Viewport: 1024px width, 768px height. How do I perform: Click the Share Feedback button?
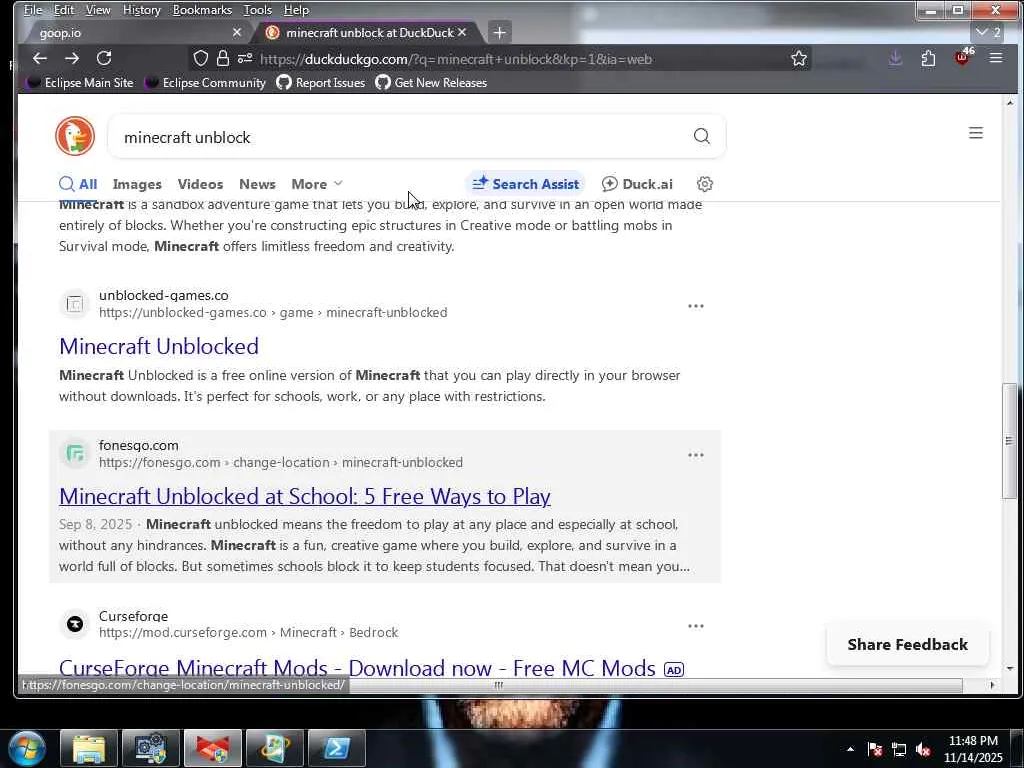(907, 645)
